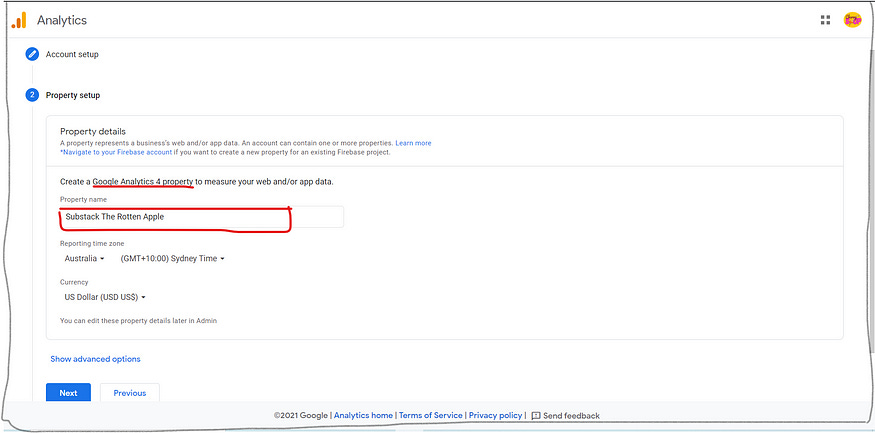Open the Privacy policy link
The height and width of the screenshot is (433, 875).
click(x=496, y=415)
